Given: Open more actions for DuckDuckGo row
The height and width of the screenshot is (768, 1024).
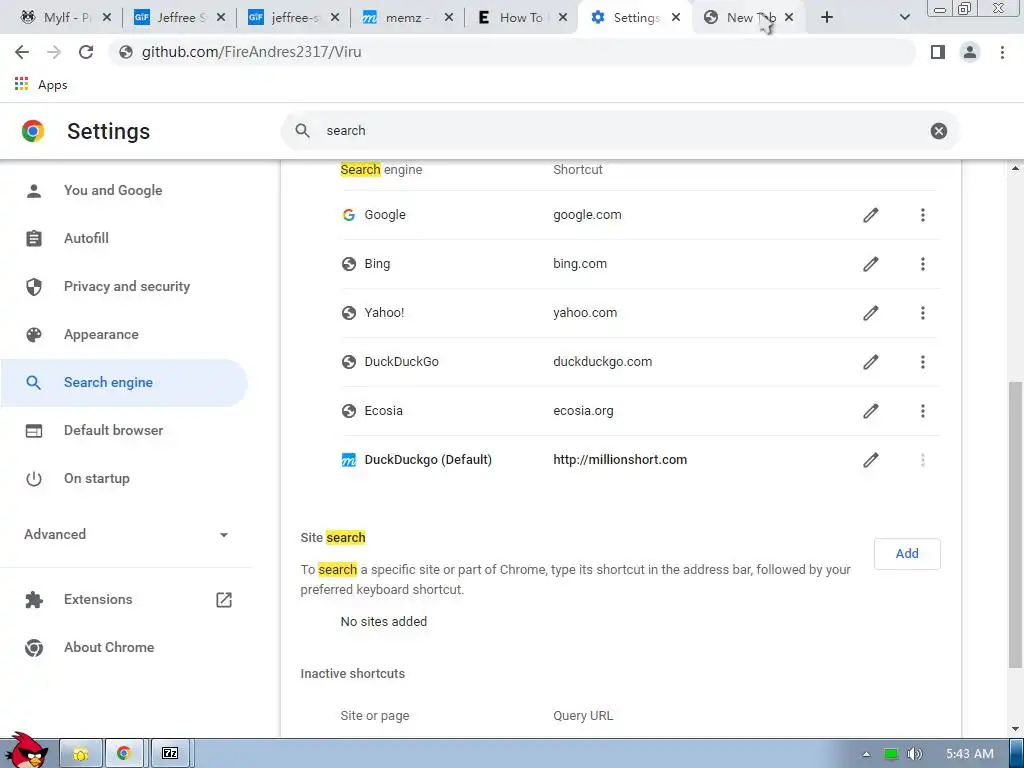Looking at the screenshot, I should (x=923, y=362).
